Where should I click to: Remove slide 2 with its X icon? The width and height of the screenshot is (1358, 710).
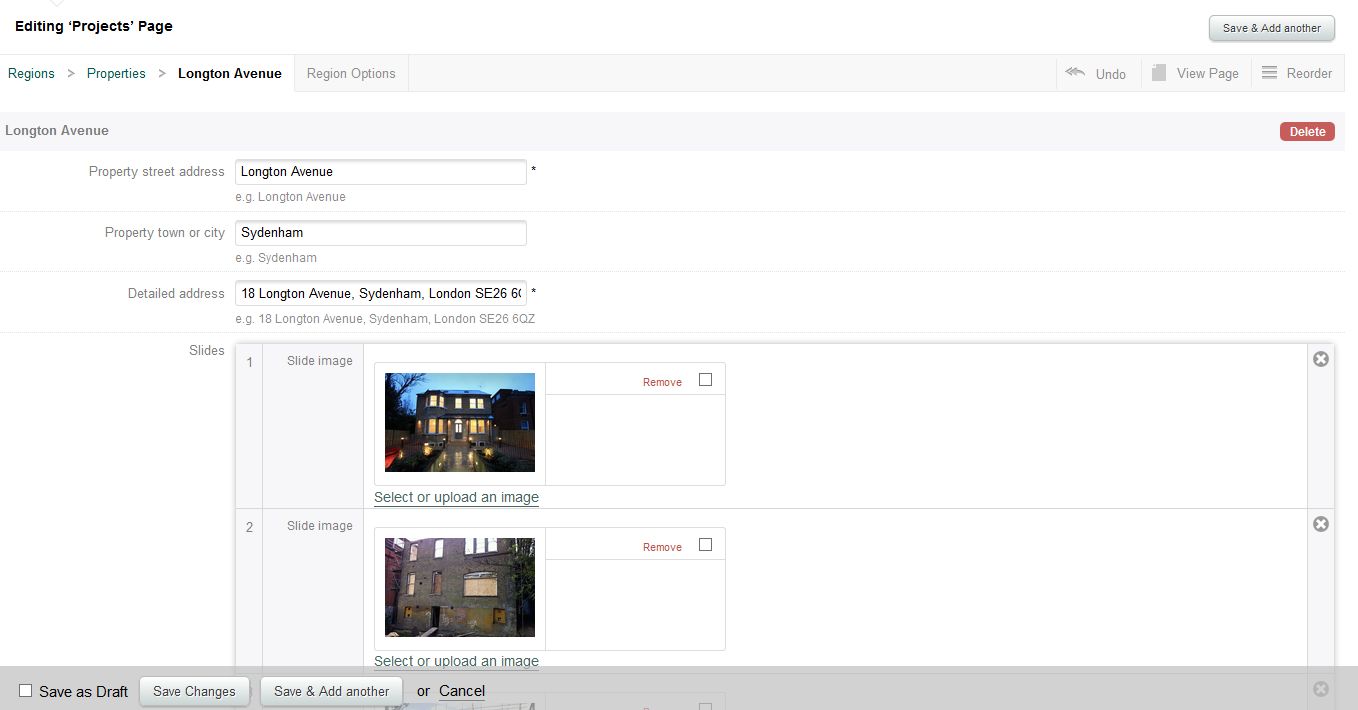click(x=1321, y=524)
